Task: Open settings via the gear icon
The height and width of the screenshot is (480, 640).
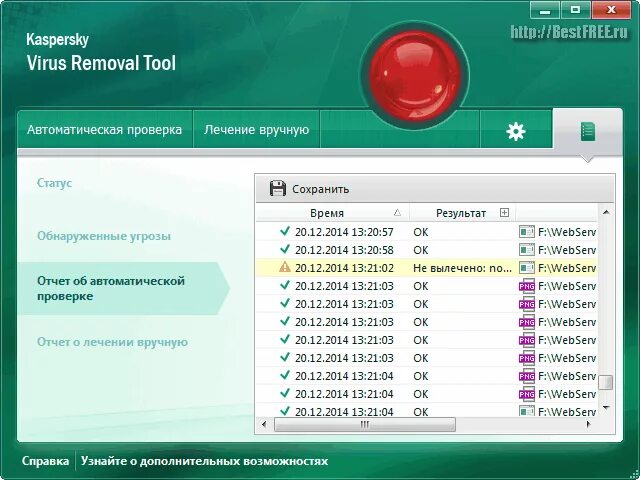Action: [516, 131]
